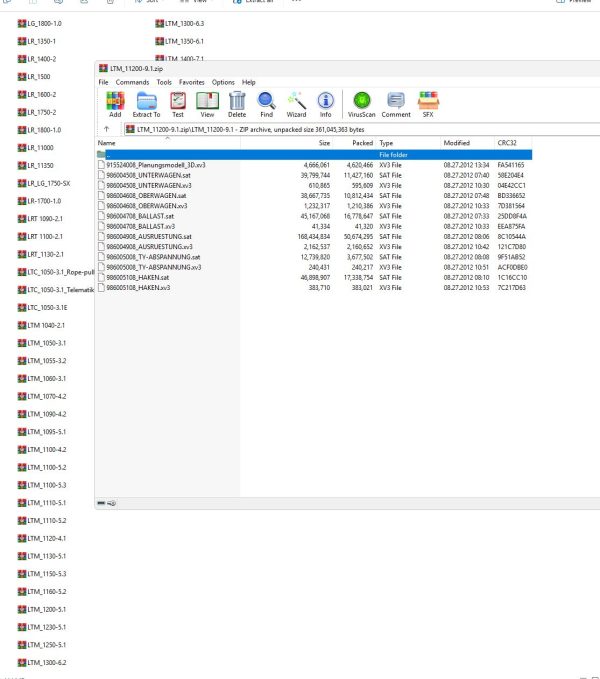Select the parent folder '..' row
The image size is (600, 679).
click(x=314, y=155)
